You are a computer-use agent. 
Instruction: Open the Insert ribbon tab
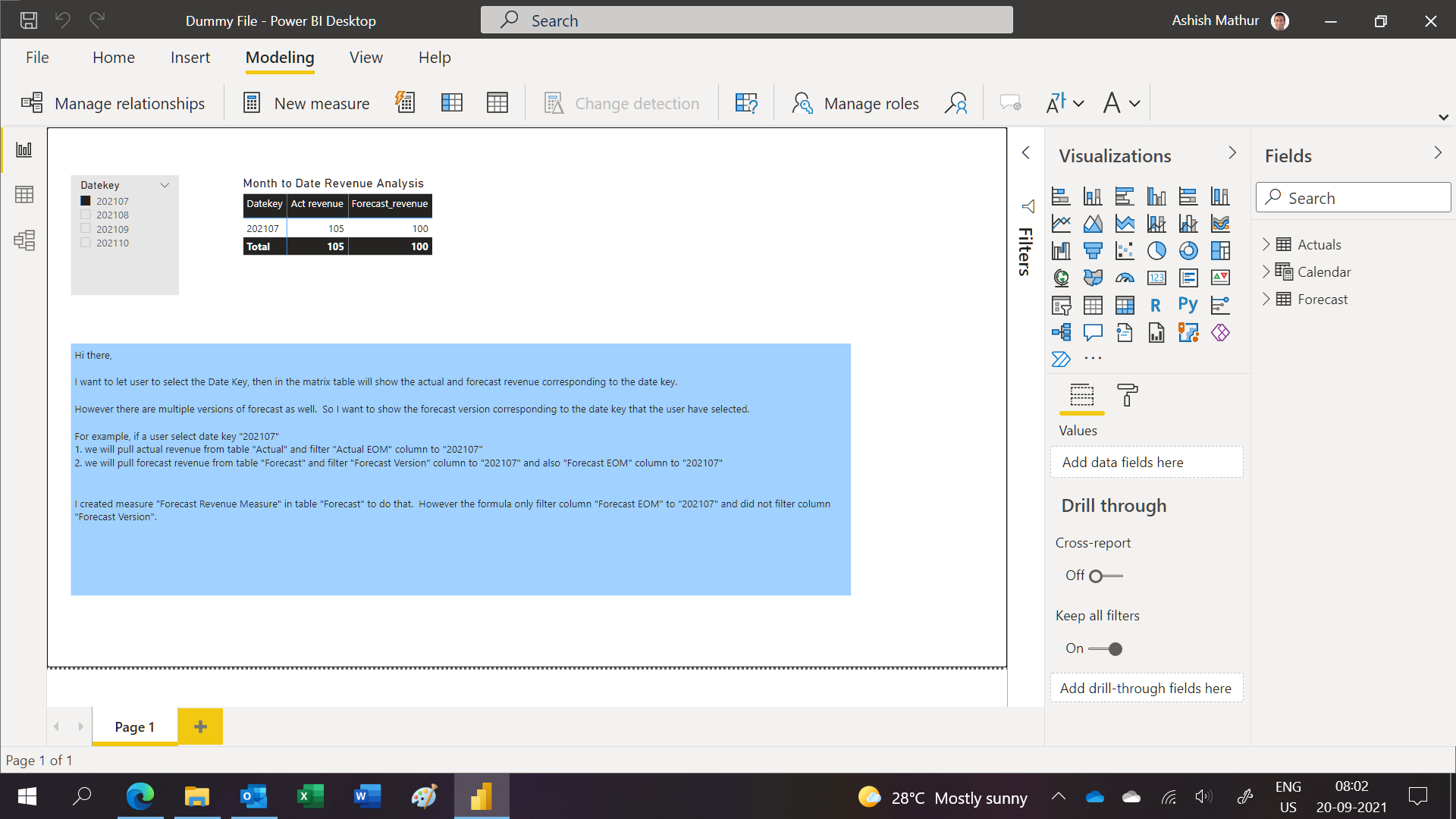pyautogui.click(x=190, y=58)
